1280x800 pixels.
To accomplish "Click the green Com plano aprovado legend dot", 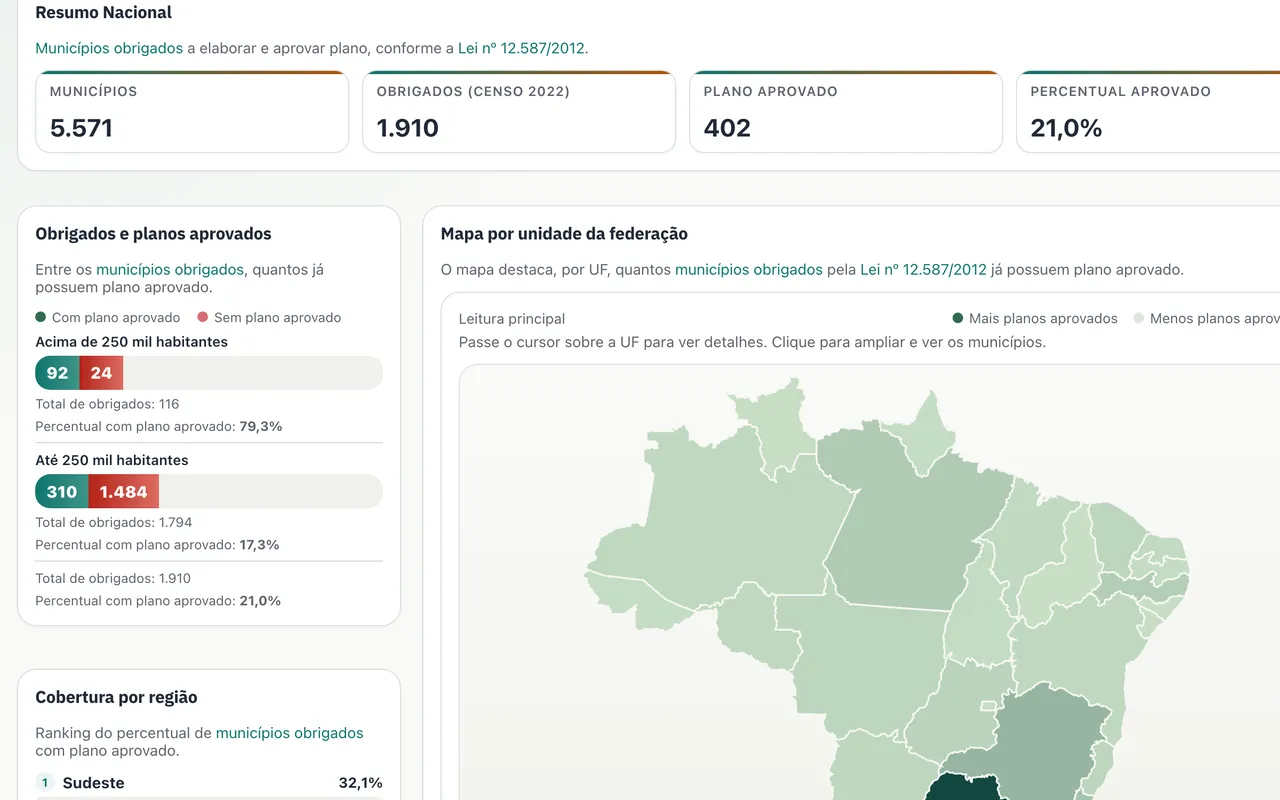I will coord(41,317).
